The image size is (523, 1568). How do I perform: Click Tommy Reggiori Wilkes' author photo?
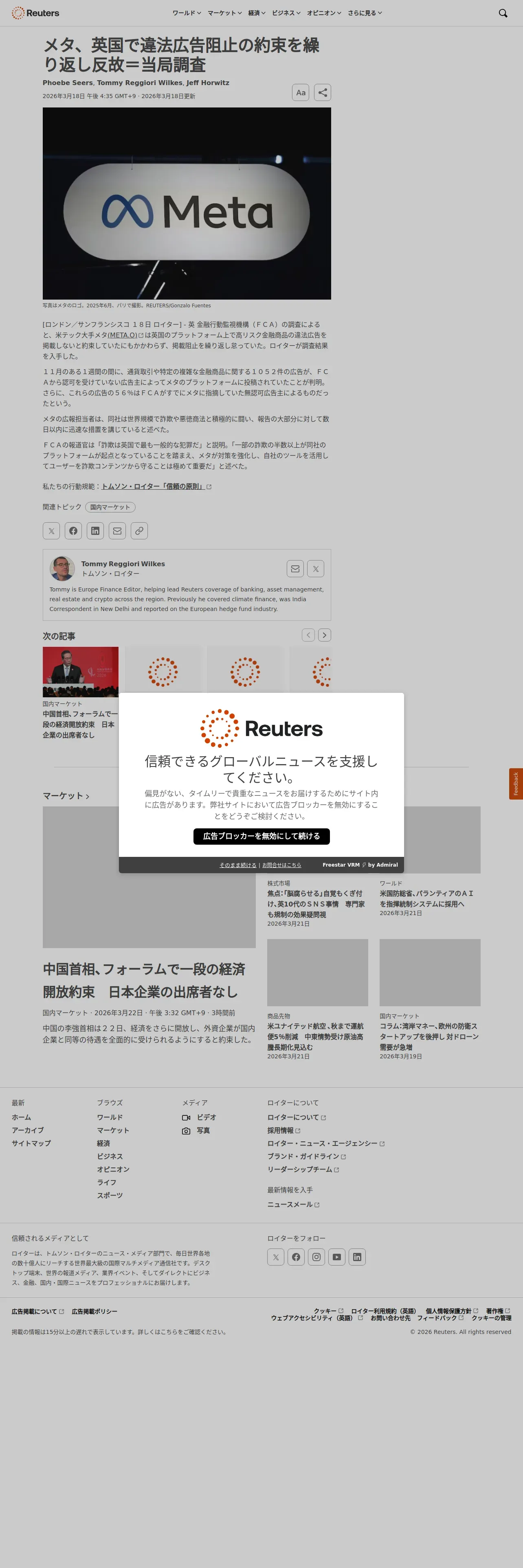[62, 569]
